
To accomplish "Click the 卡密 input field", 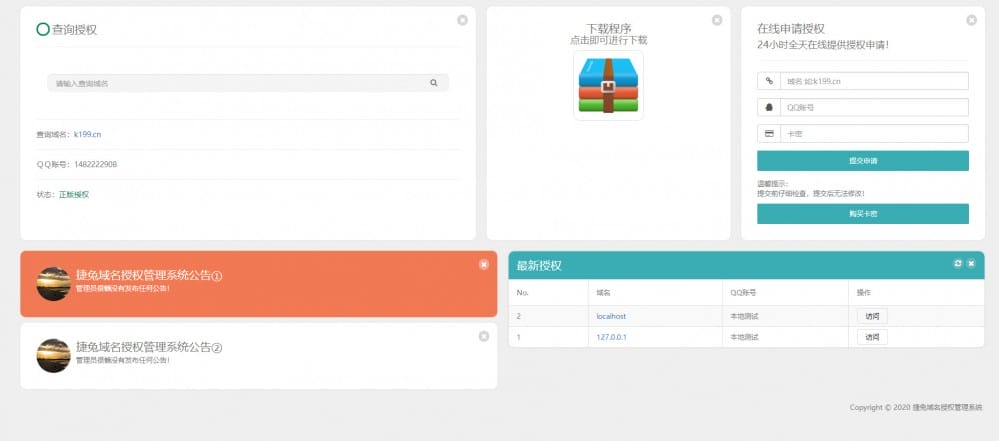I will pyautogui.click(x=874, y=133).
